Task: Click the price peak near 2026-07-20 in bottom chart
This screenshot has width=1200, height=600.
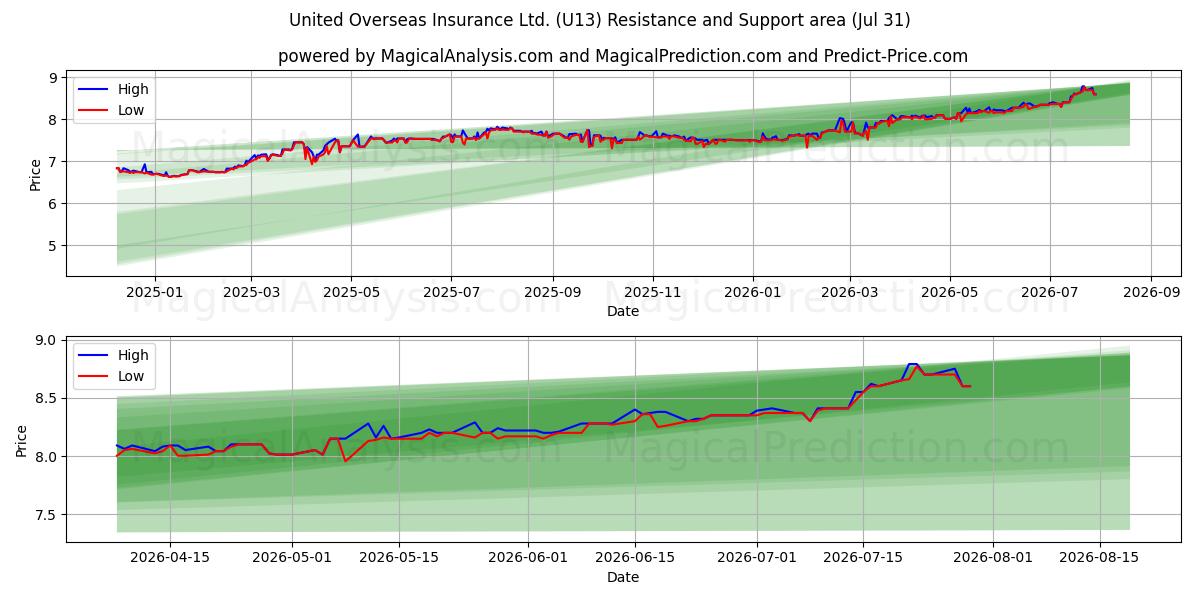Action: pos(912,364)
